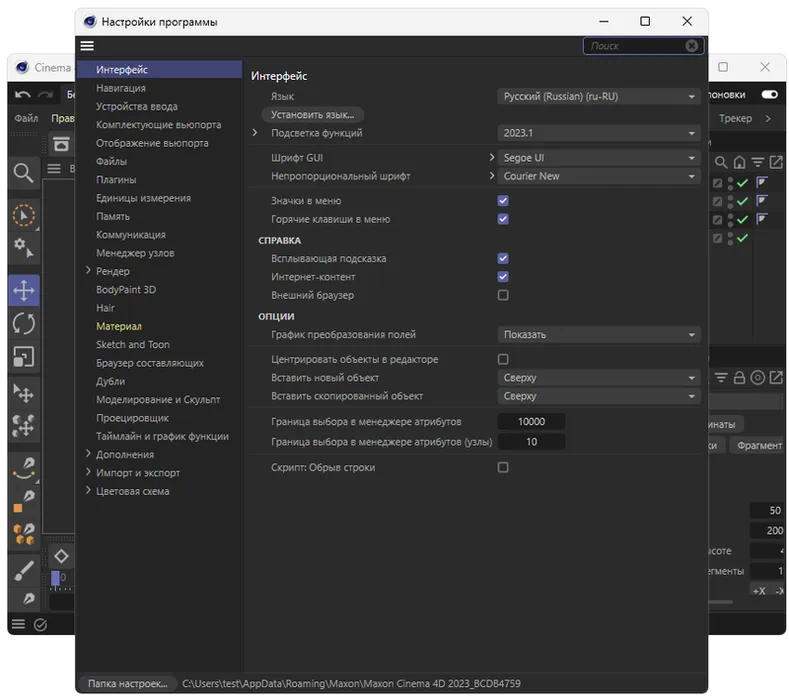Open the Courier New font dropdown
The image size is (789, 700).
[x=599, y=176]
